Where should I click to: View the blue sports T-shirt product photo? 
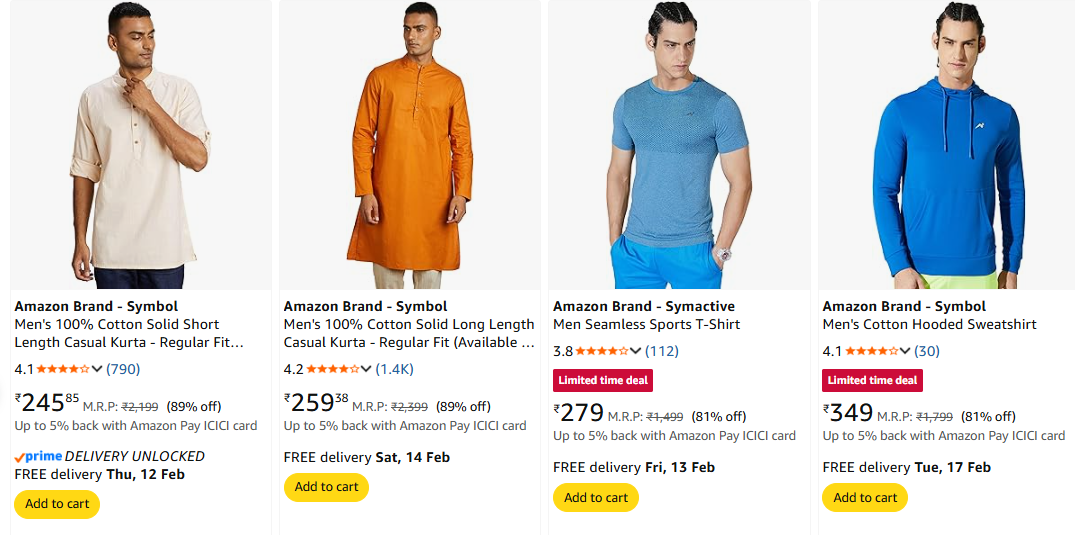[679, 146]
